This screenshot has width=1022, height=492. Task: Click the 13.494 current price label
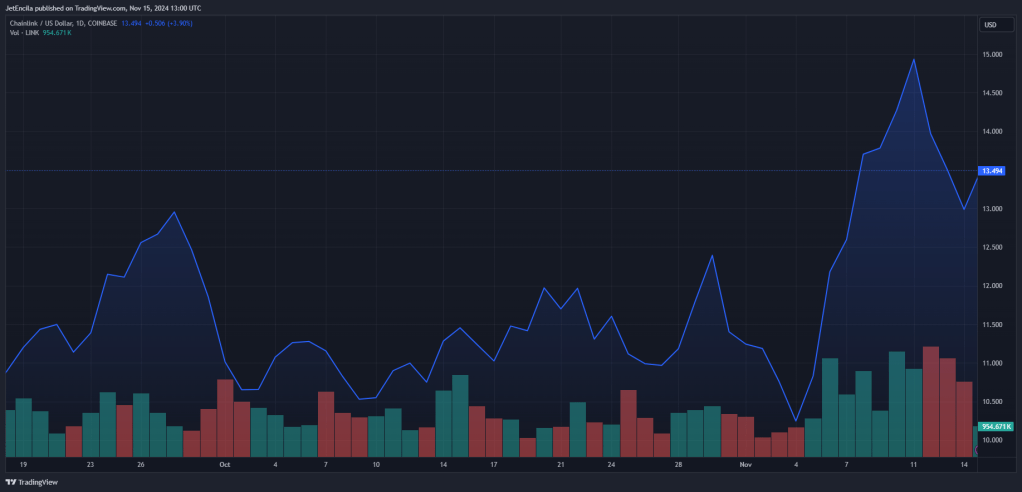tap(992, 171)
